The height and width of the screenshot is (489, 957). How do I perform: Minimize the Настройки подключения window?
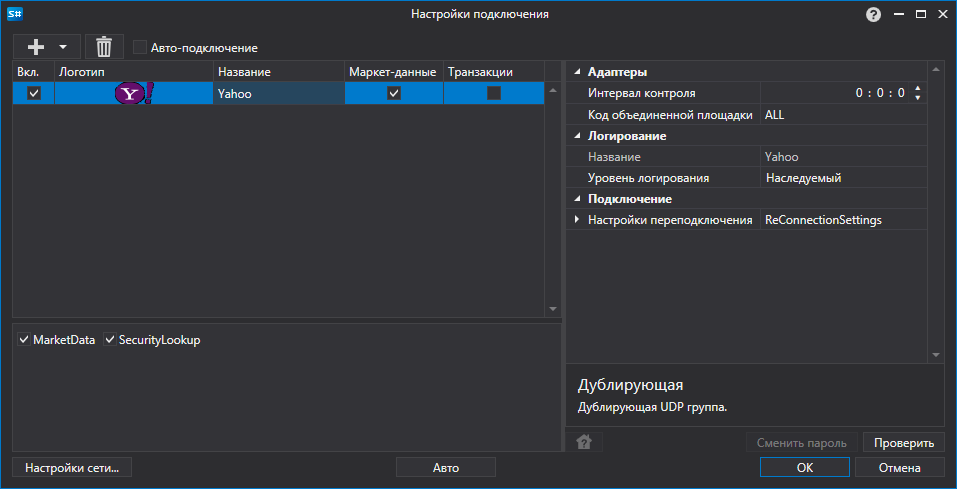point(898,15)
